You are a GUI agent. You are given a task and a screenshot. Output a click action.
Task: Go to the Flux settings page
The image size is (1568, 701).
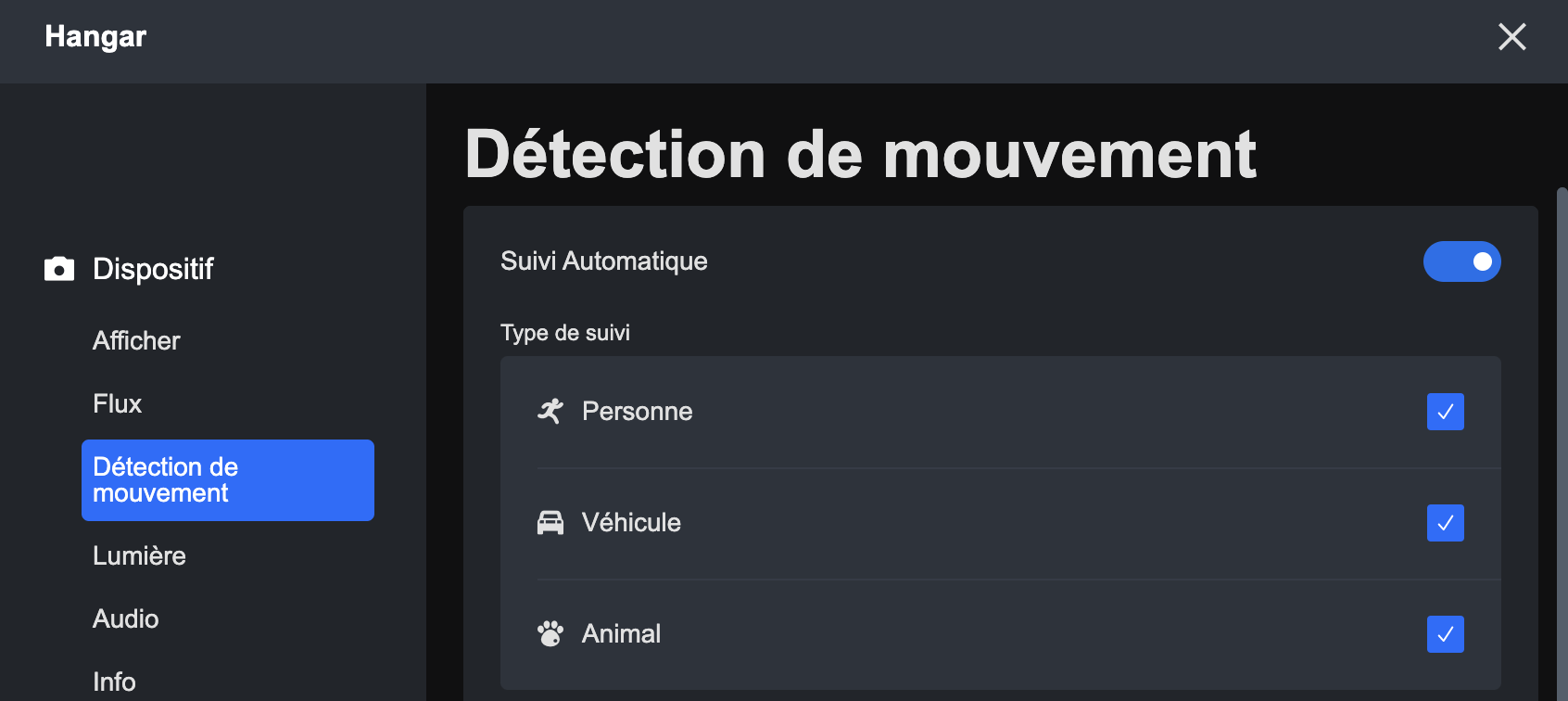[x=118, y=404]
